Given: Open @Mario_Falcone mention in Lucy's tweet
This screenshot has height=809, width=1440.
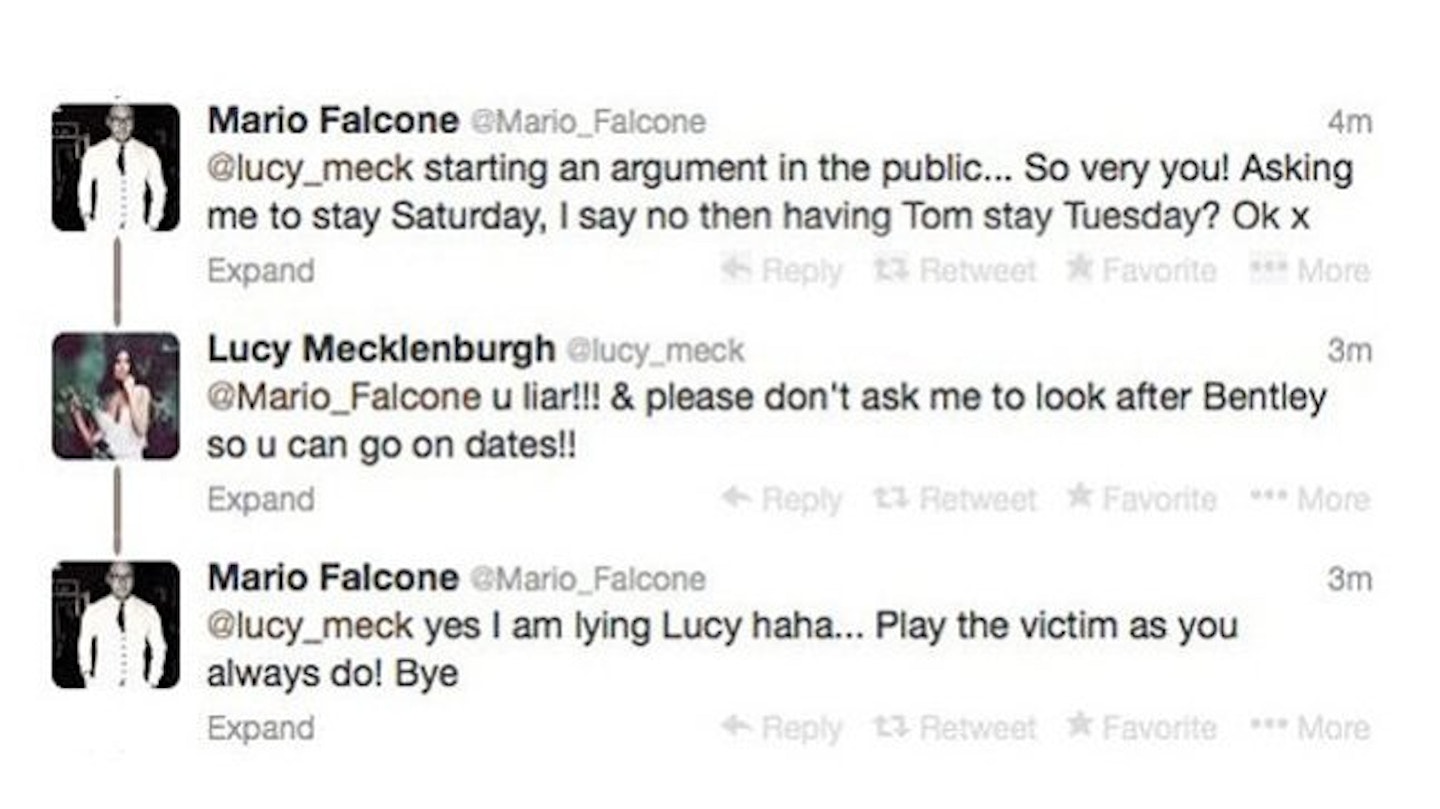Looking at the screenshot, I should tap(343, 397).
